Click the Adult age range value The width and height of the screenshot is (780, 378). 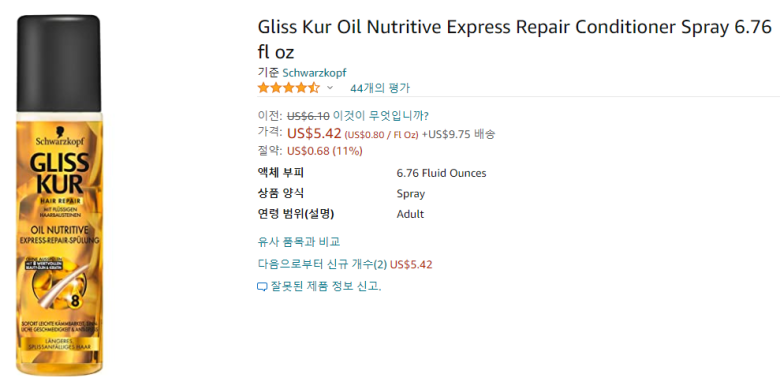(x=410, y=214)
